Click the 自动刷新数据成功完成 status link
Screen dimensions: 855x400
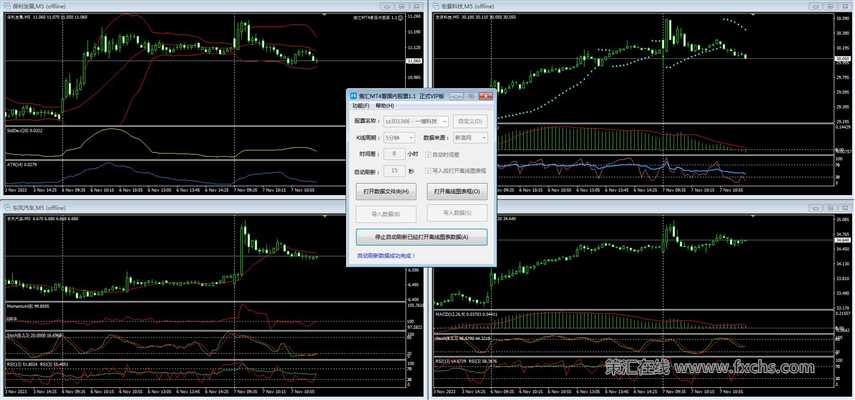(386, 255)
